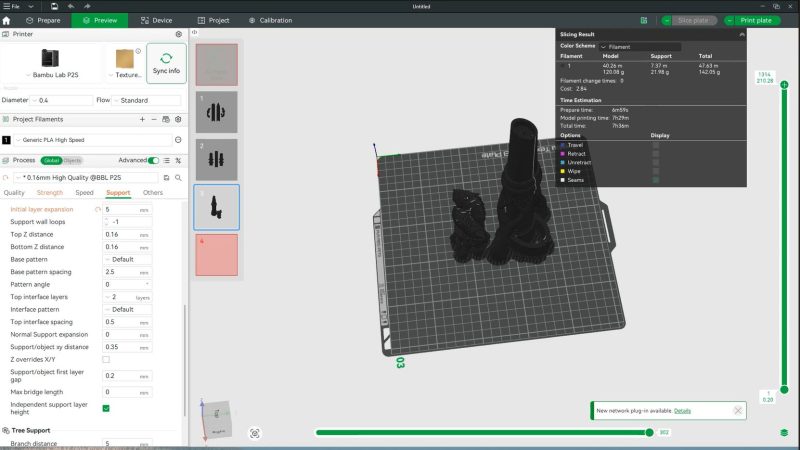The width and height of the screenshot is (800, 450).
Task: Uncheck Independent support layer height
Action: (x=106, y=408)
